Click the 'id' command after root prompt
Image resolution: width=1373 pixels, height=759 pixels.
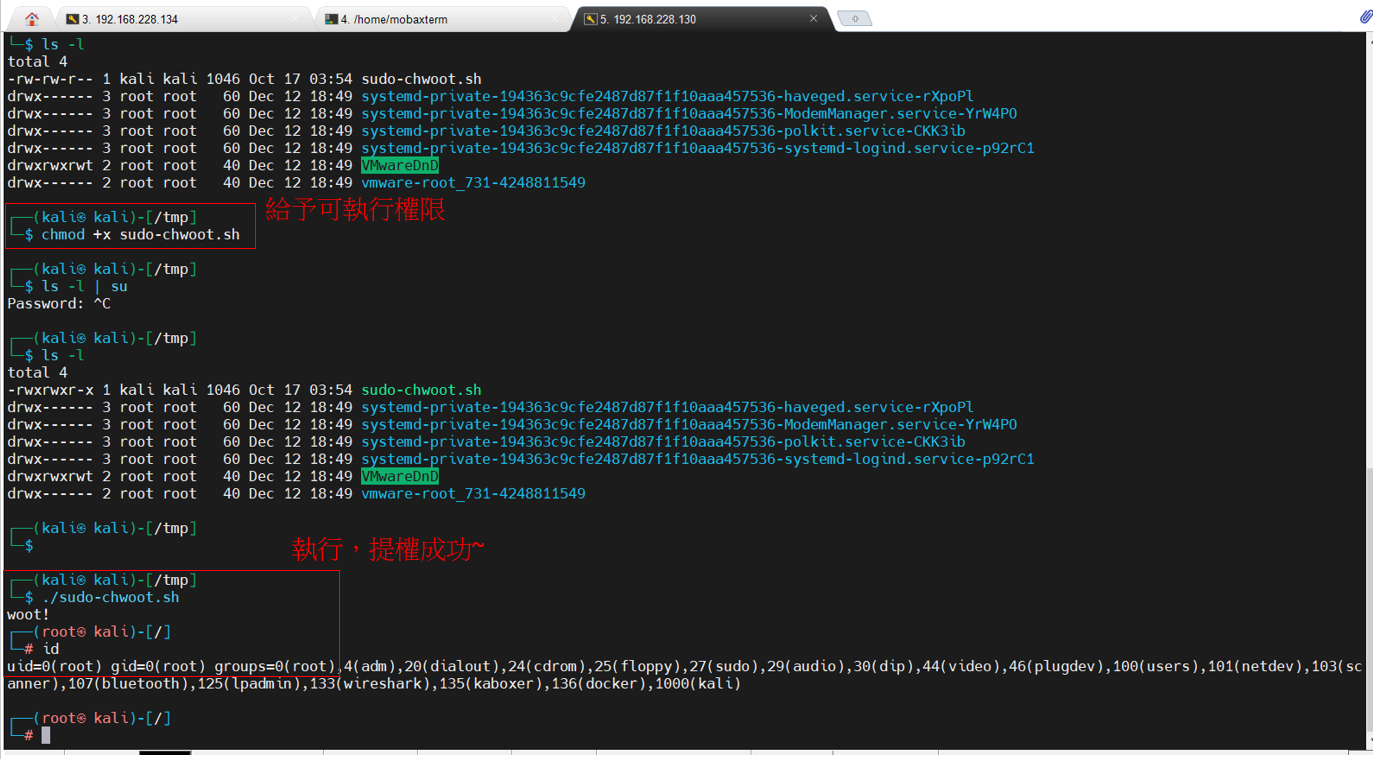tap(50, 649)
